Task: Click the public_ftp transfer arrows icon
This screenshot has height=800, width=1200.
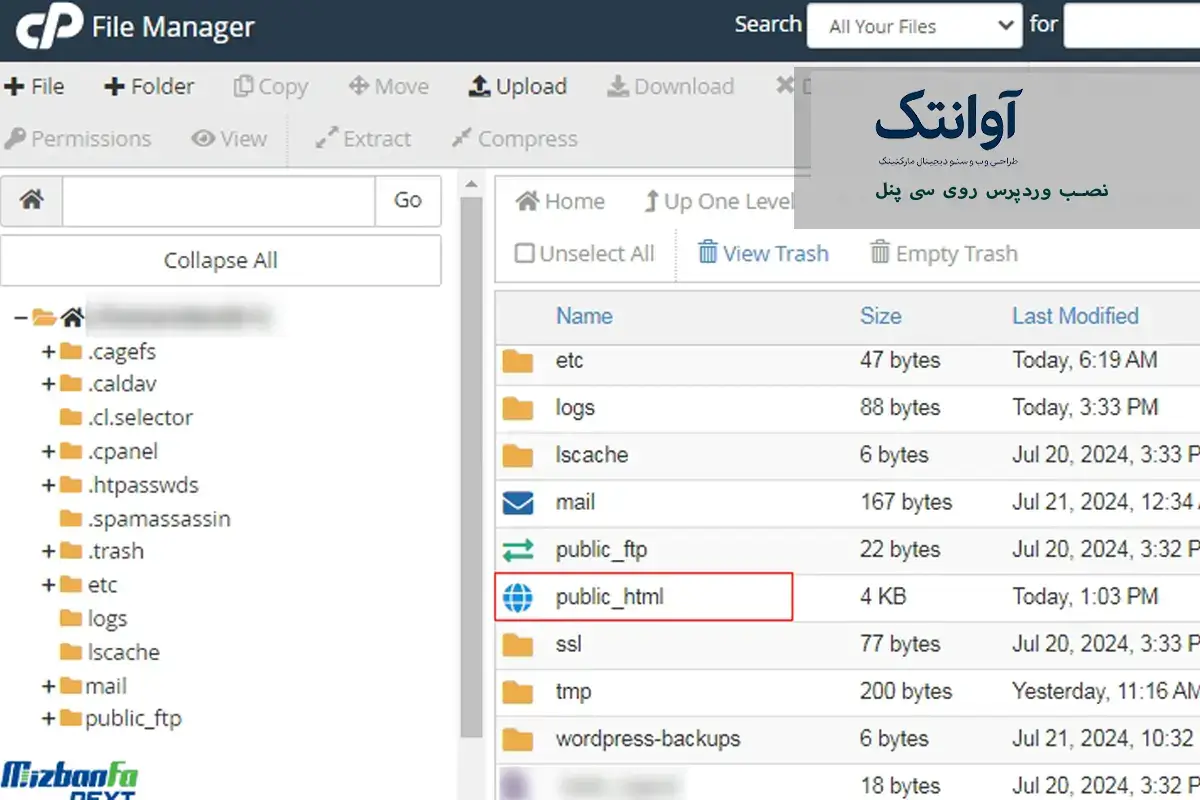Action: pyautogui.click(x=518, y=550)
